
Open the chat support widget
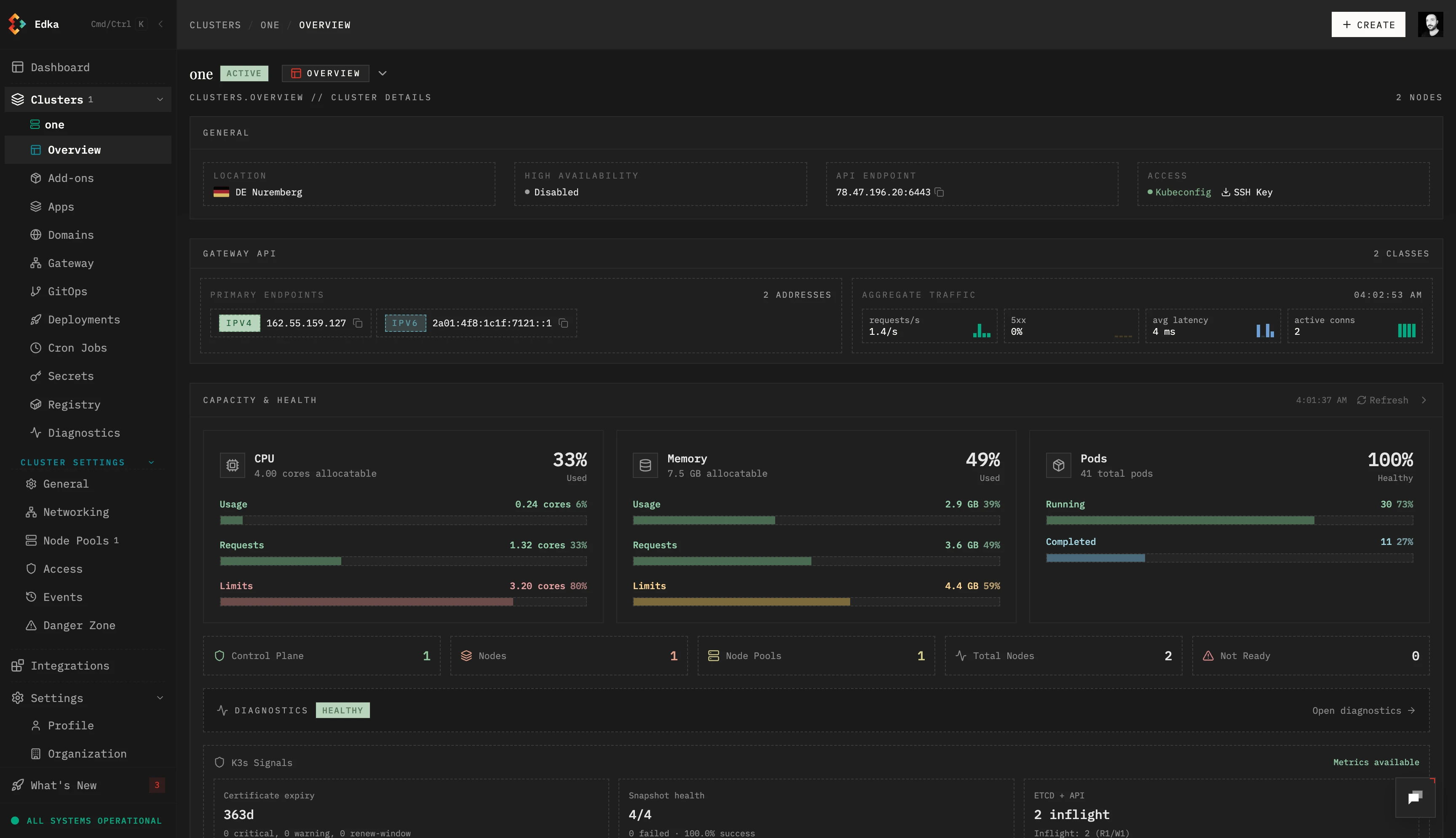point(1415,797)
